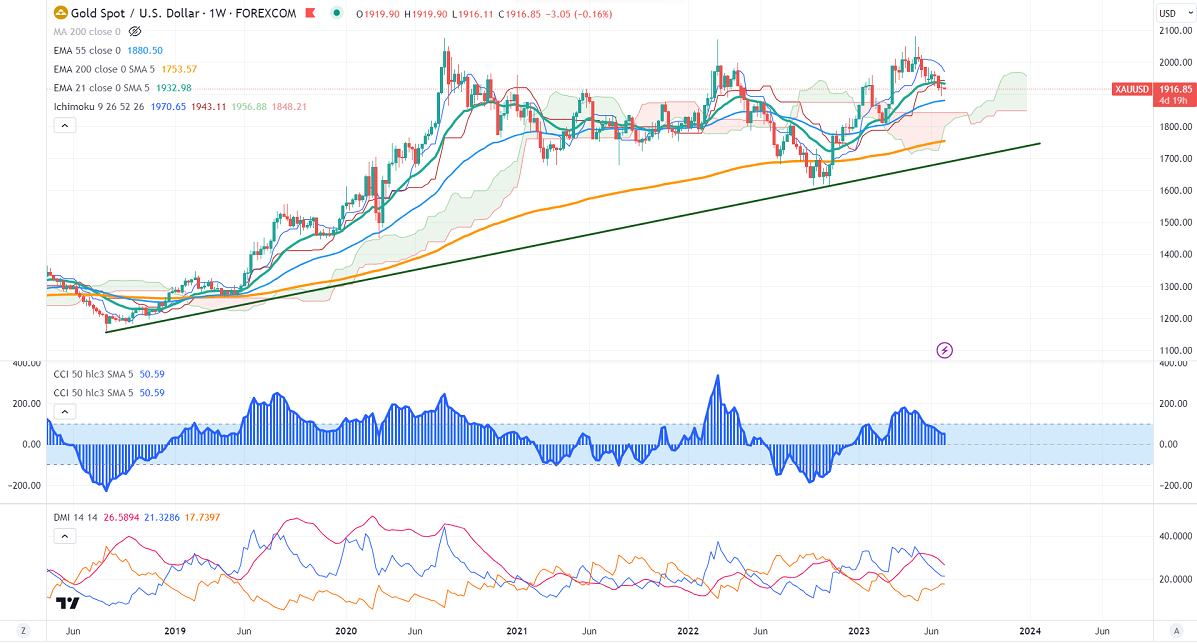This screenshot has width=1197, height=644.
Task: Click the 2022 label on the time axis
Action: coord(688,631)
